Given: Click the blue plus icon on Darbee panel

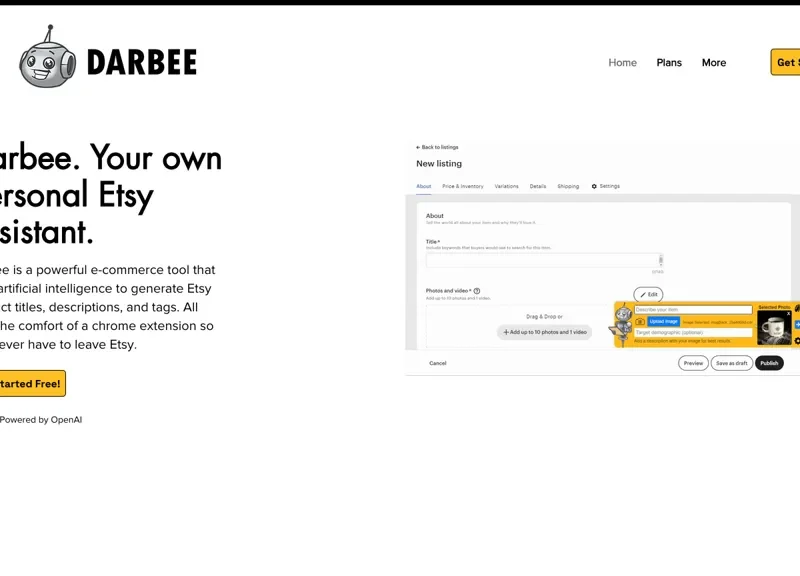Looking at the screenshot, I should click(x=796, y=325).
